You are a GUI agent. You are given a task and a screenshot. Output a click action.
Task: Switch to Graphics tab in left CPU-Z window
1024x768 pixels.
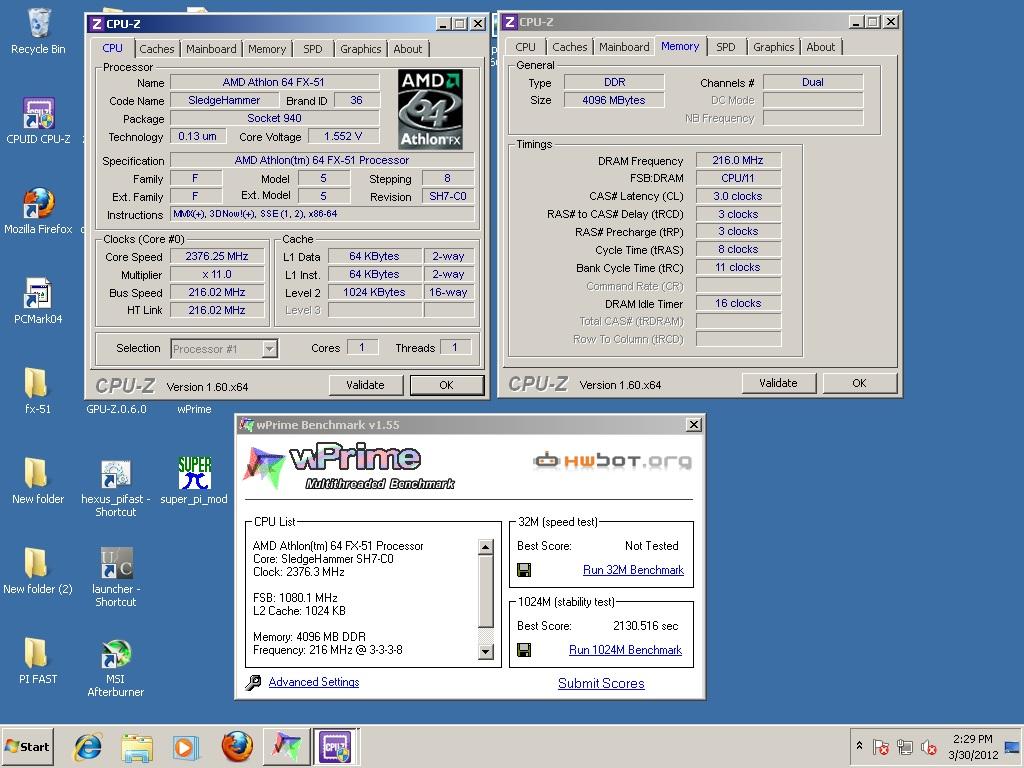click(x=360, y=49)
